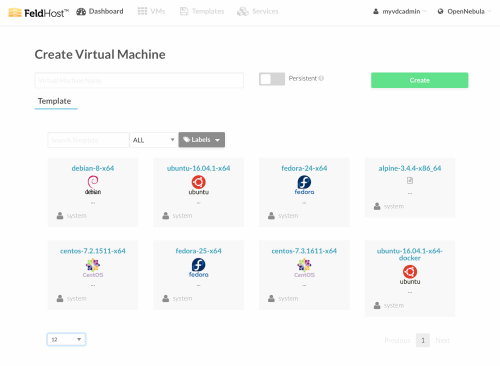The height and width of the screenshot is (366, 500).
Task: Go to the VMs section
Action: (151, 11)
